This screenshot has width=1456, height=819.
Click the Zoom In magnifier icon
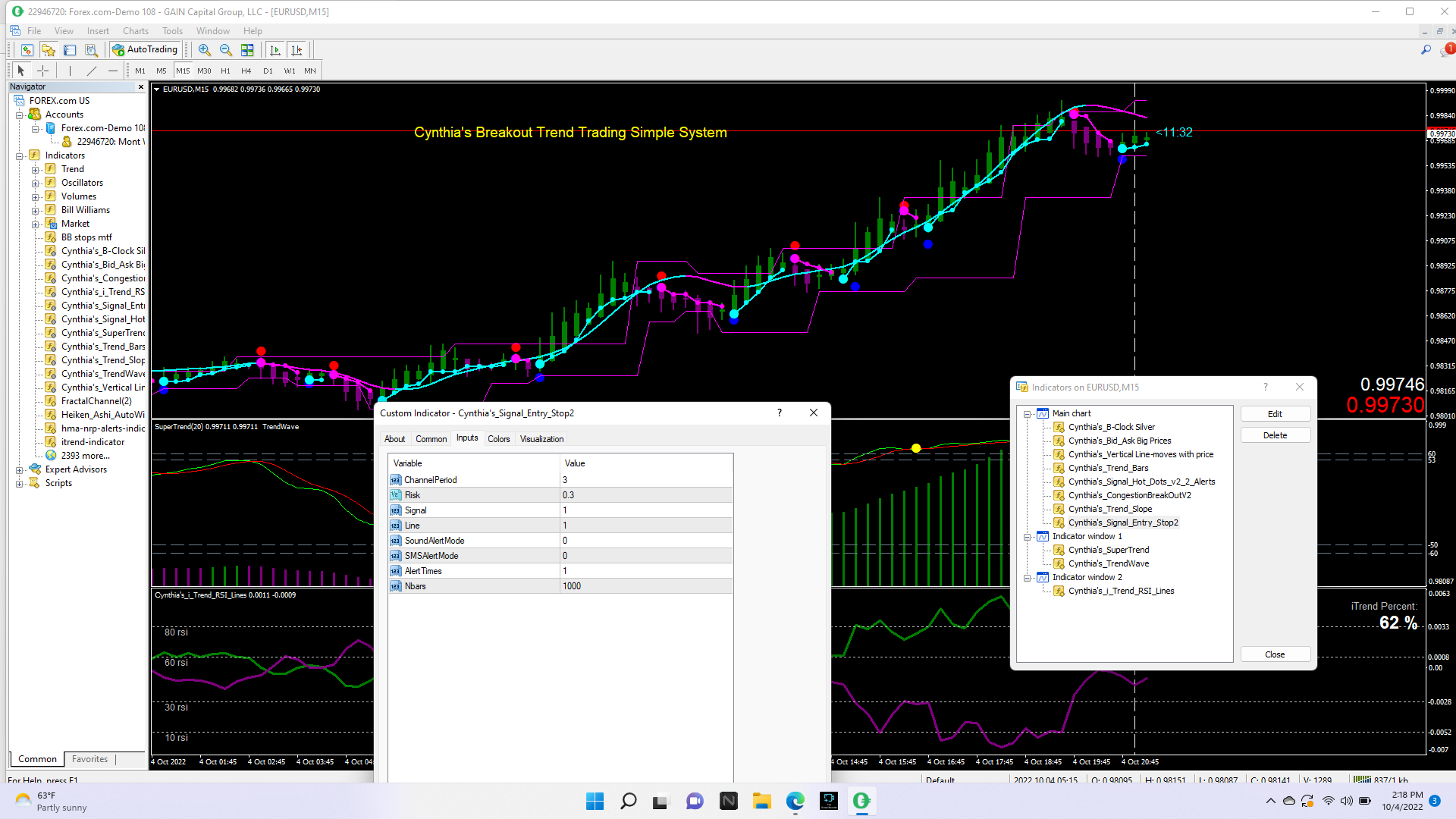204,50
